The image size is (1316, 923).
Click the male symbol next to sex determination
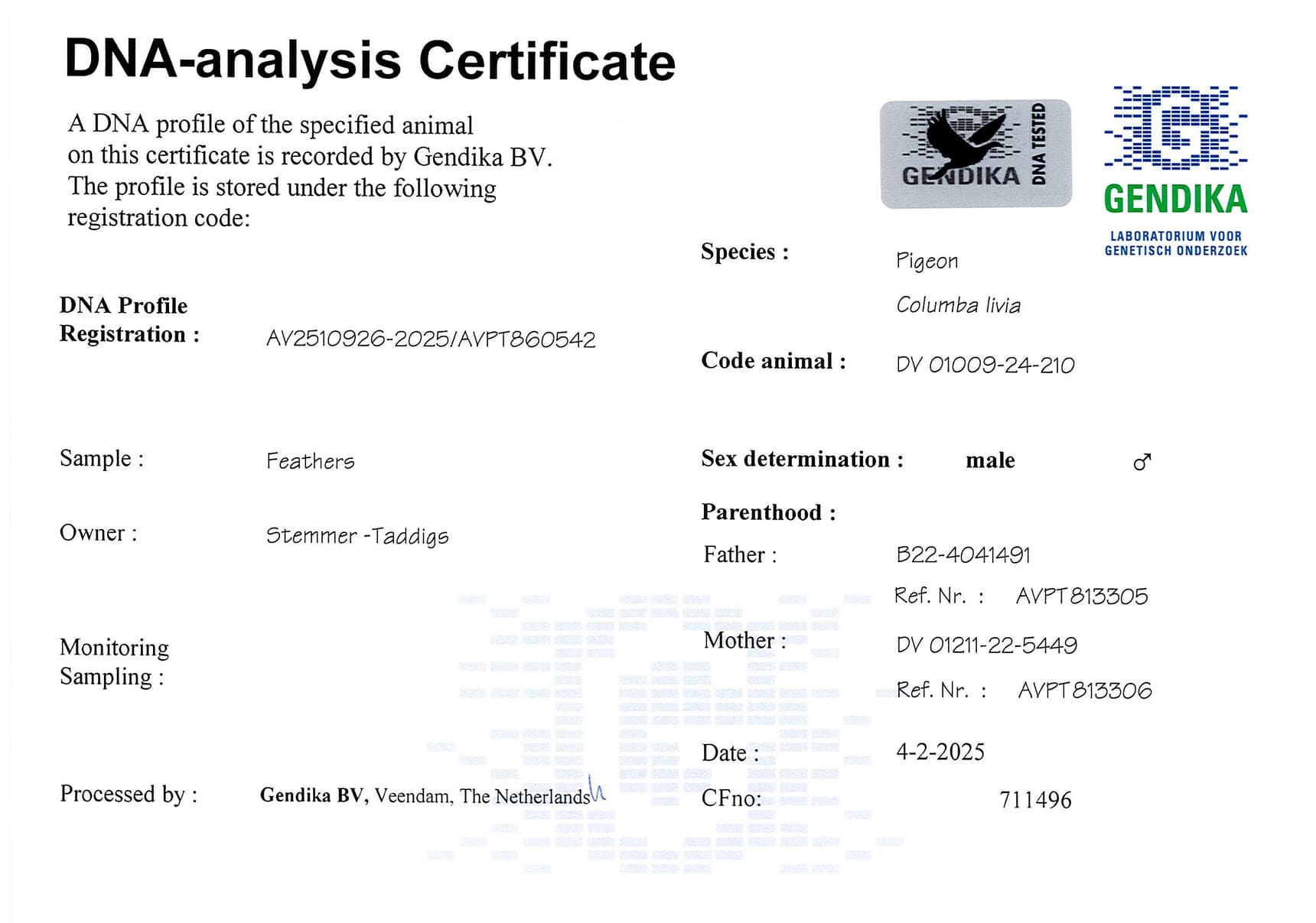click(1142, 462)
